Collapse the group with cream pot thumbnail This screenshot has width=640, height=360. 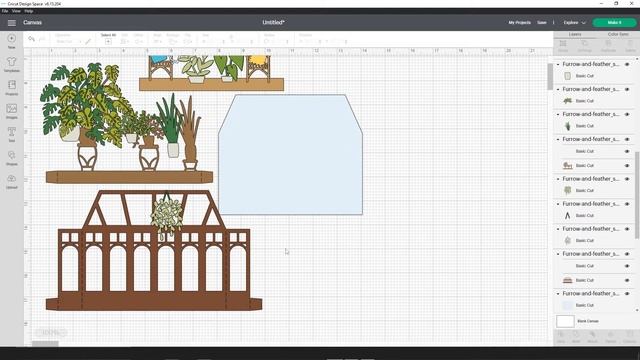tap(558, 64)
